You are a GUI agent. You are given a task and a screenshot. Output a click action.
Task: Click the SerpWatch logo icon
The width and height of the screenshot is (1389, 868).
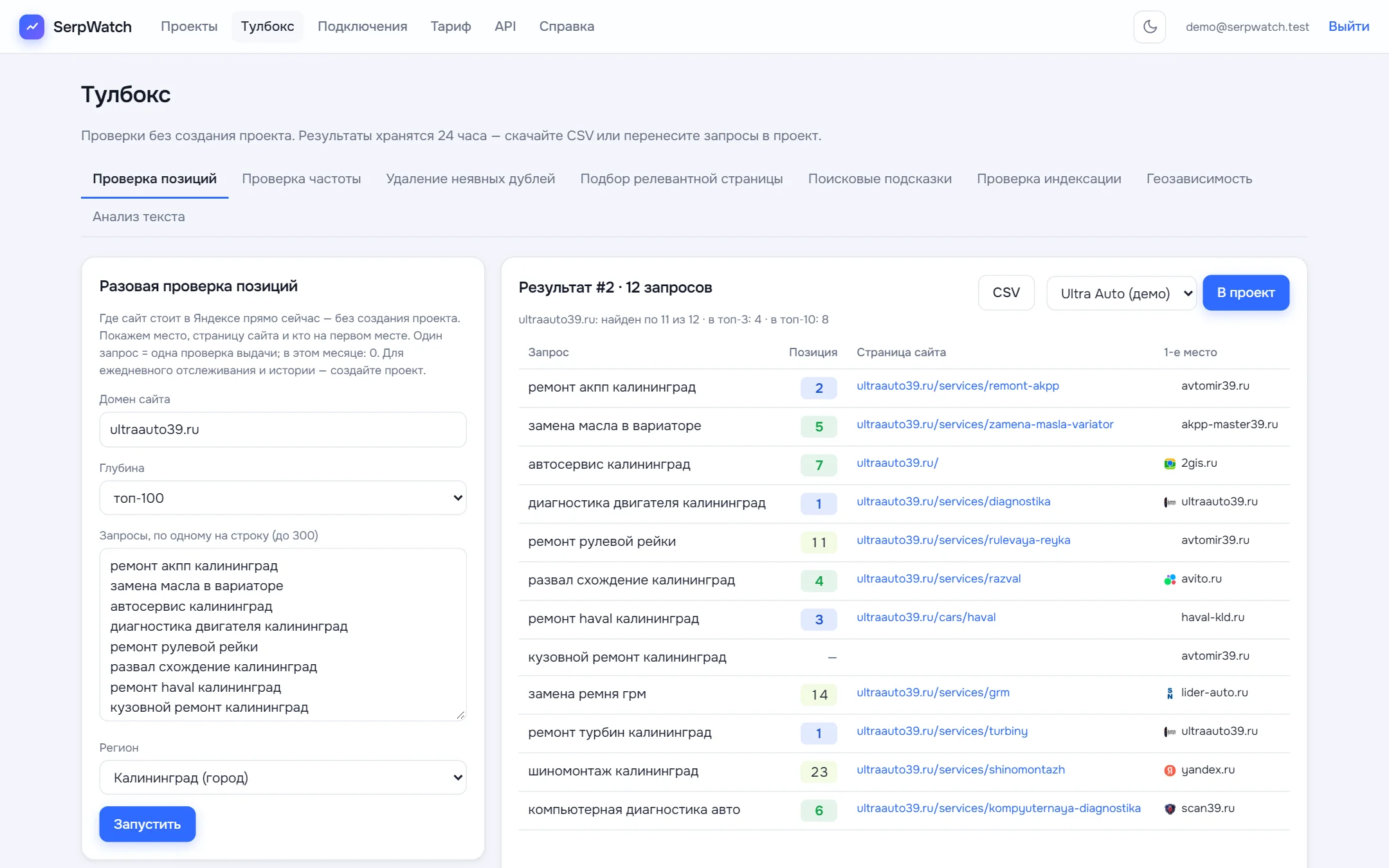point(32,26)
